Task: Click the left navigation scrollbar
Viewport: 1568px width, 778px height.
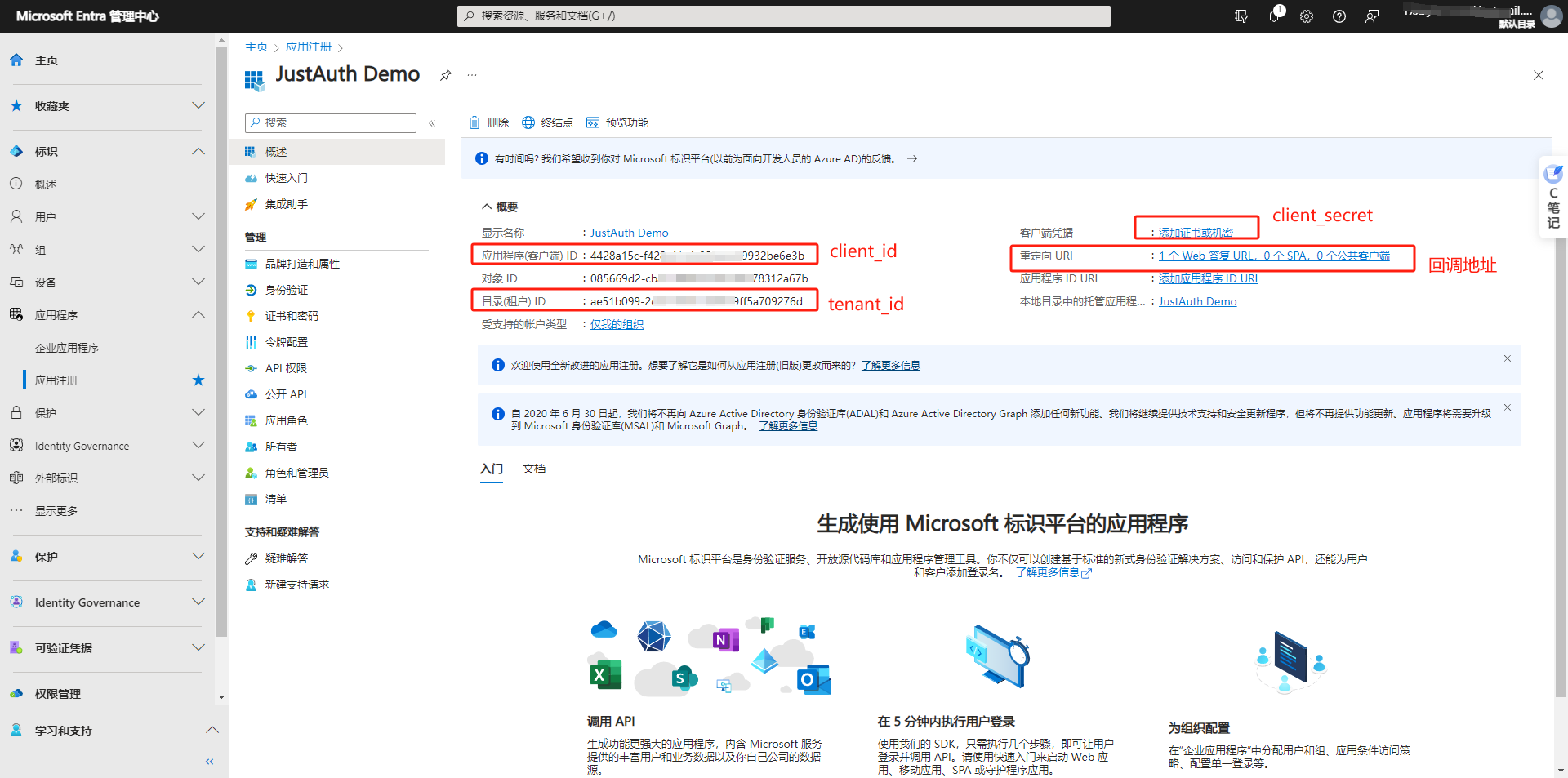Action: point(221,341)
